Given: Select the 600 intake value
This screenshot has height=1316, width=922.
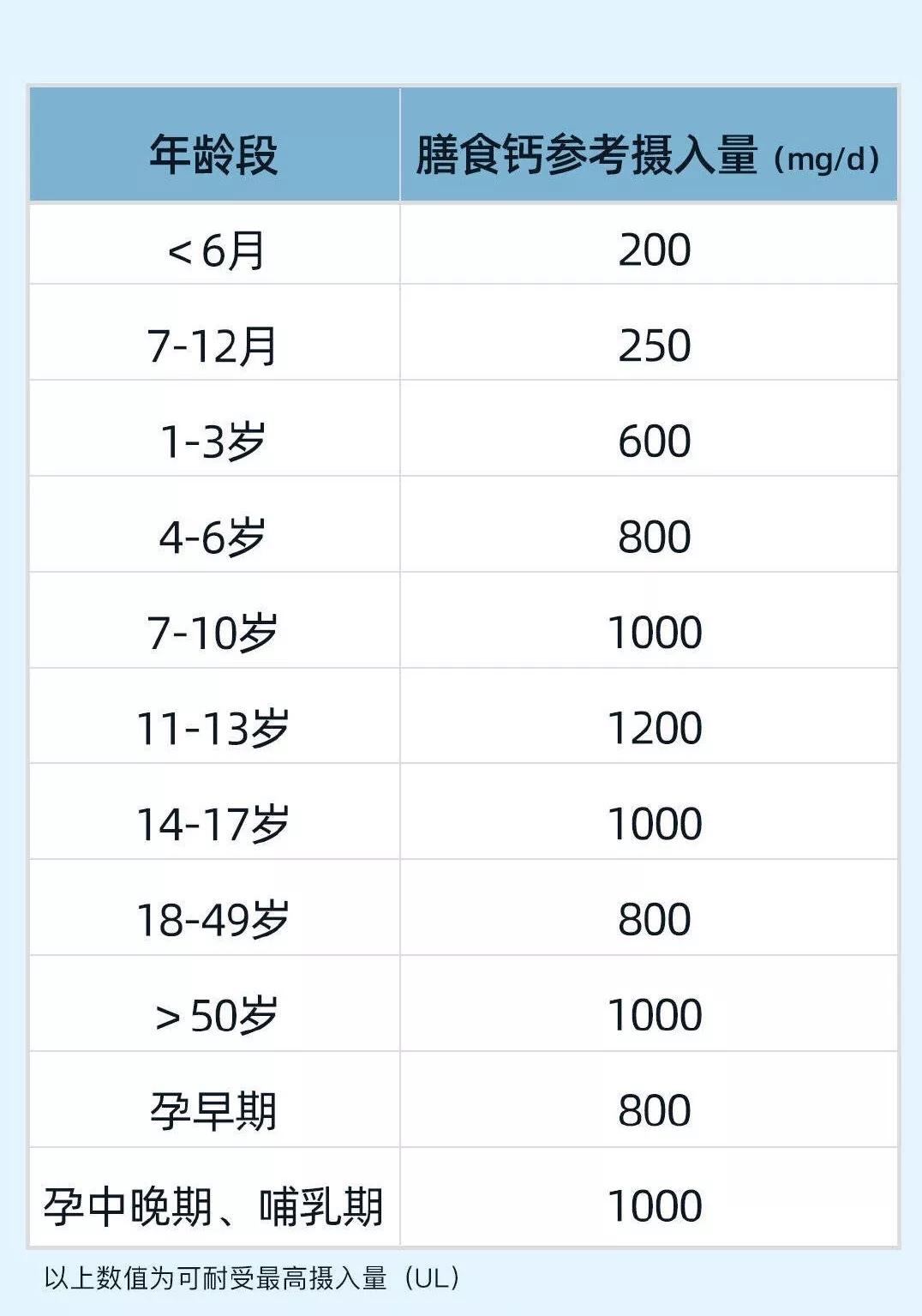Looking at the screenshot, I should [654, 442].
